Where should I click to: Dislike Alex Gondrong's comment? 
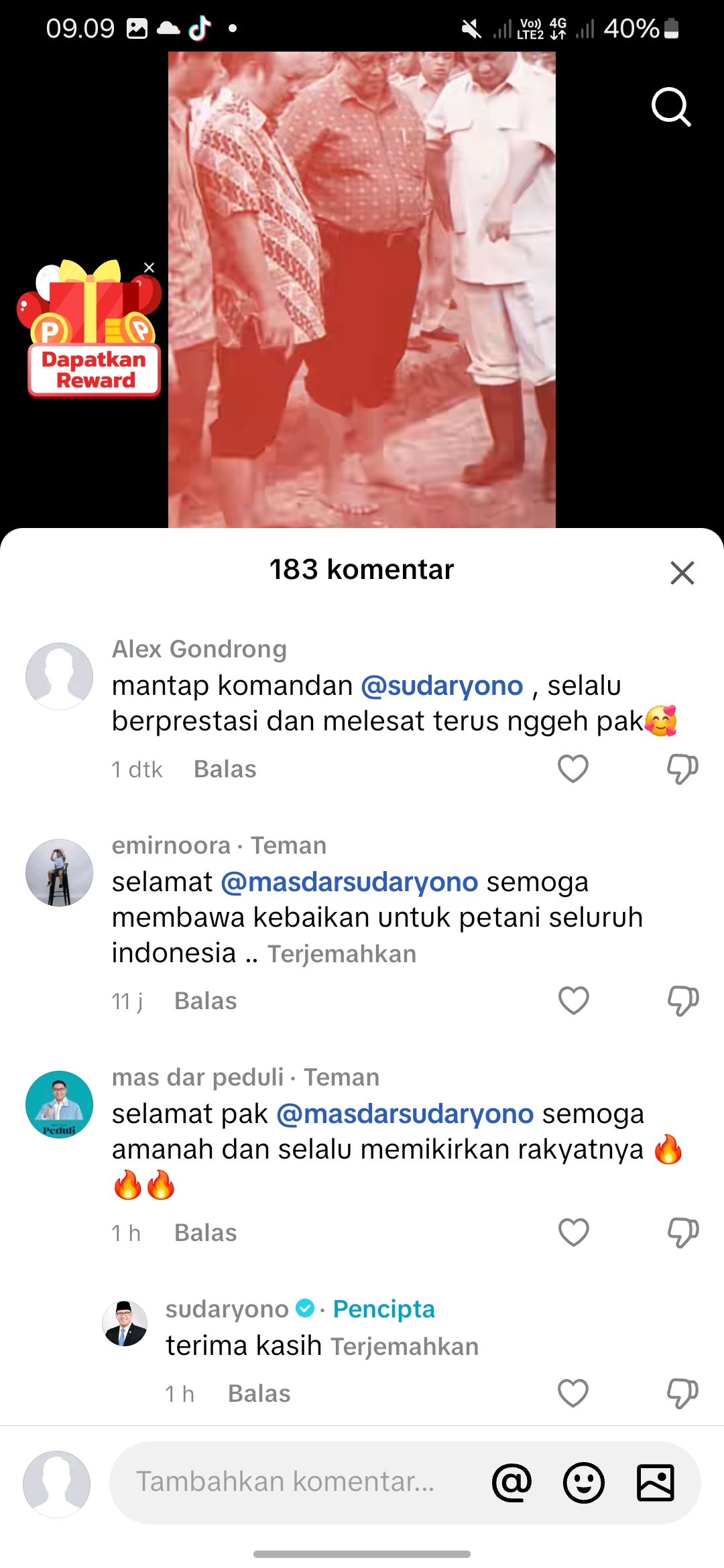(x=682, y=769)
